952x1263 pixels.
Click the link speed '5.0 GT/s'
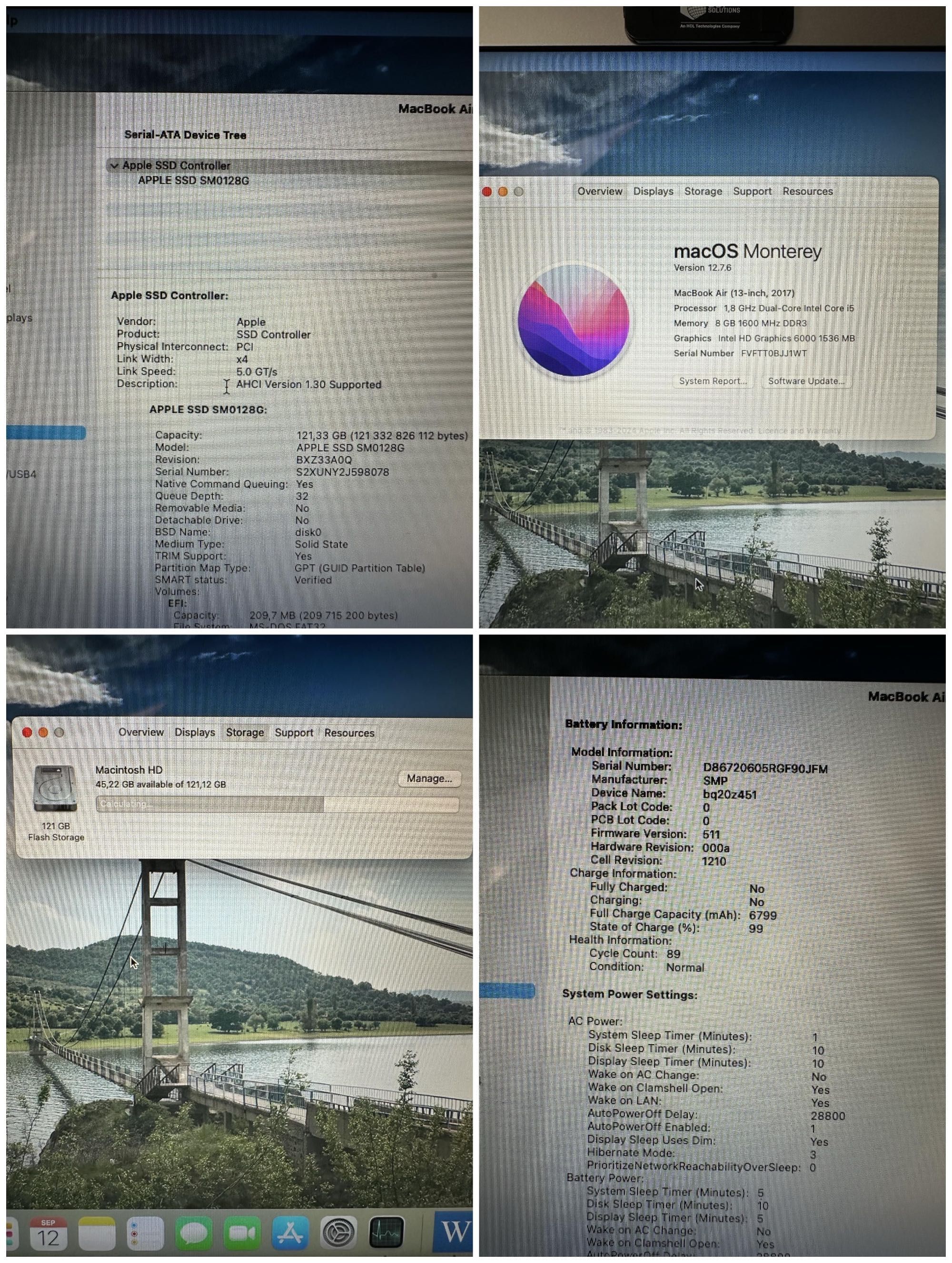point(257,372)
